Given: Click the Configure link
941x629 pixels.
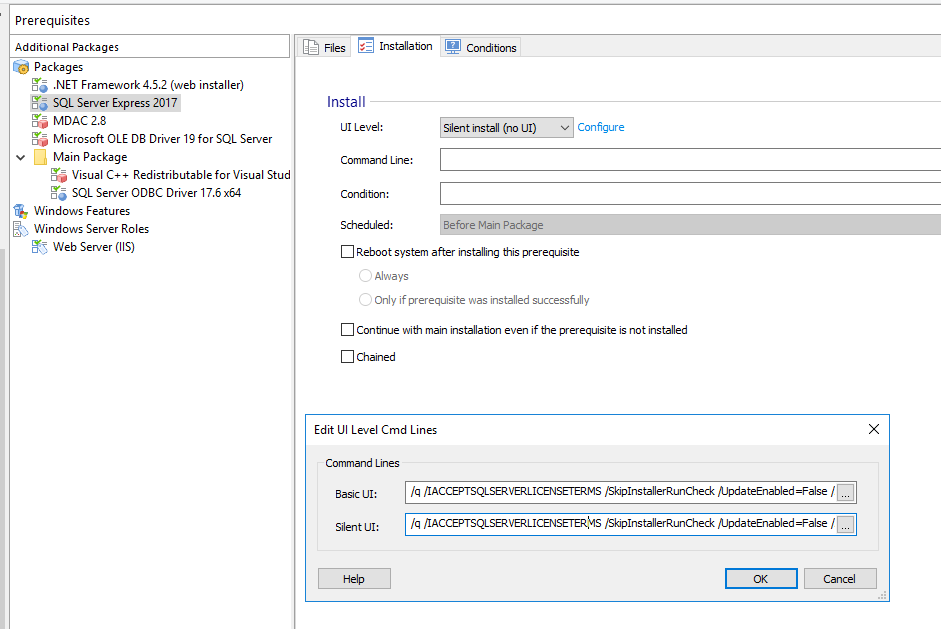Looking at the screenshot, I should pyautogui.click(x=601, y=127).
